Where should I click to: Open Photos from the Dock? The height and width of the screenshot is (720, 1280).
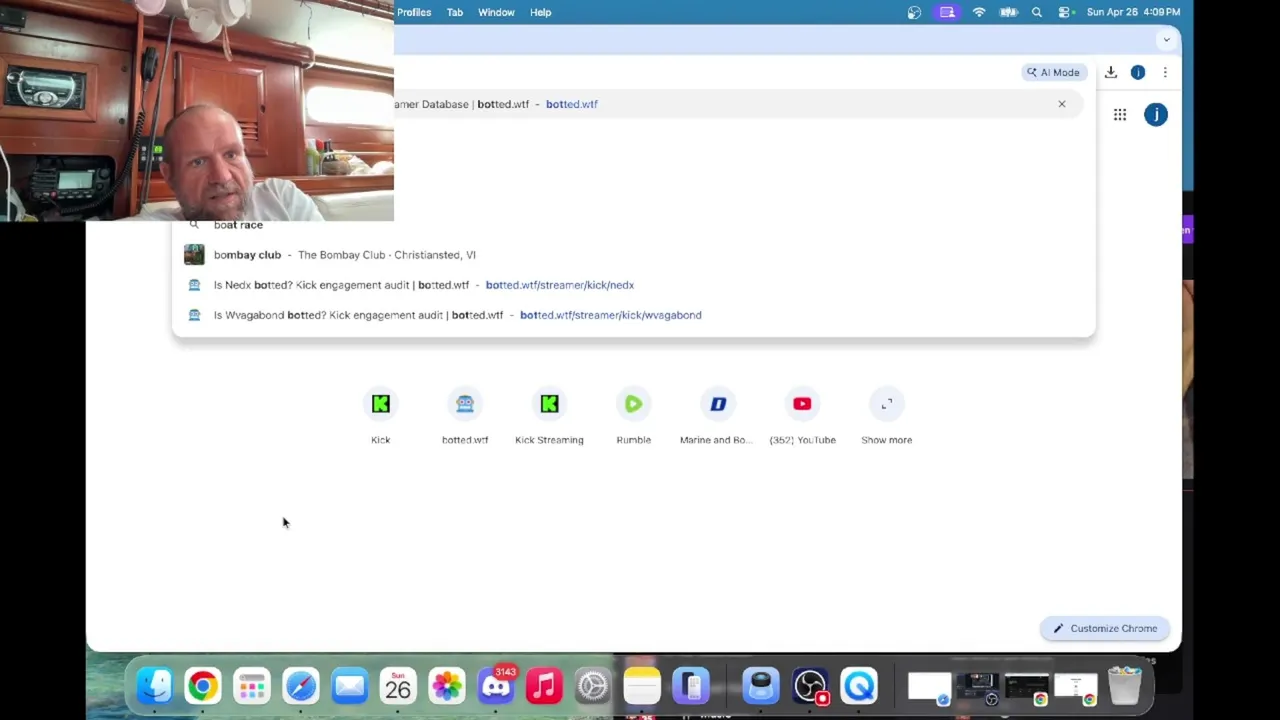[x=447, y=686]
